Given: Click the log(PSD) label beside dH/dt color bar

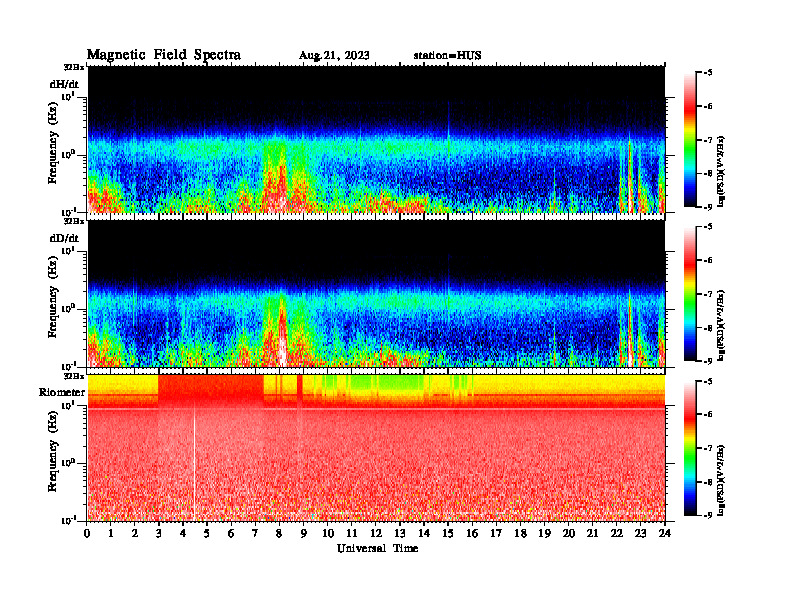Looking at the screenshot, I should [x=723, y=171].
